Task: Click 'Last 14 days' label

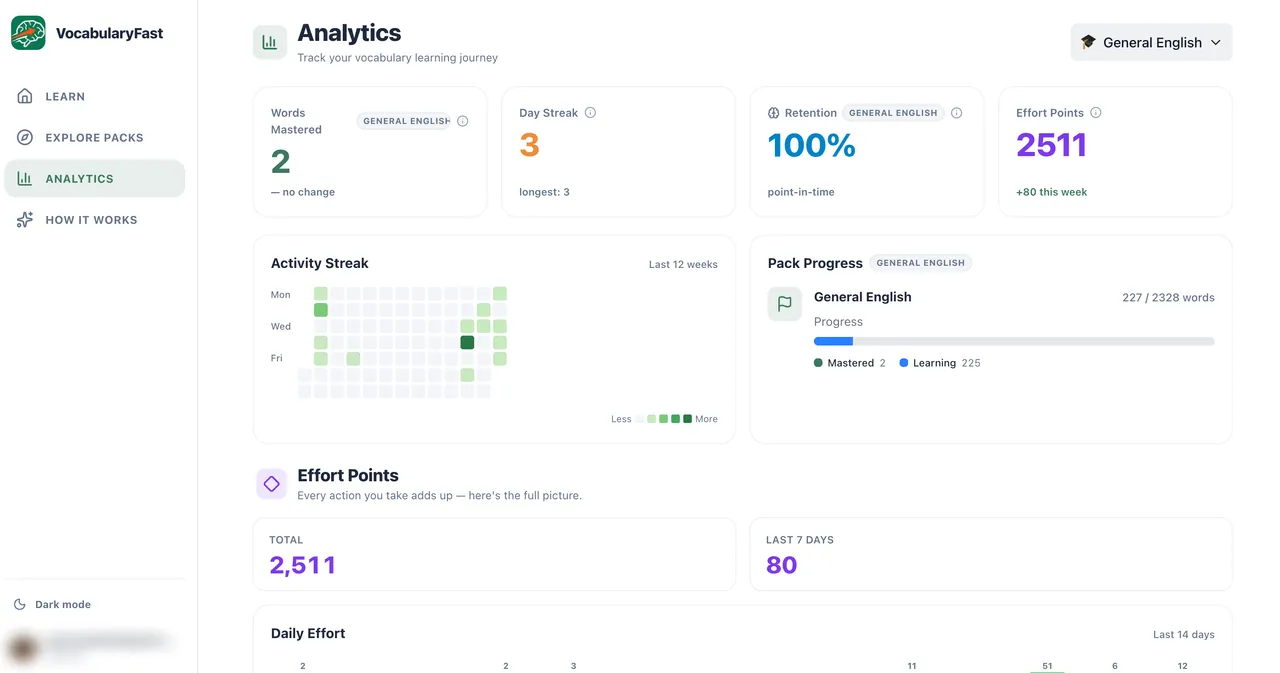Action: point(1184,635)
